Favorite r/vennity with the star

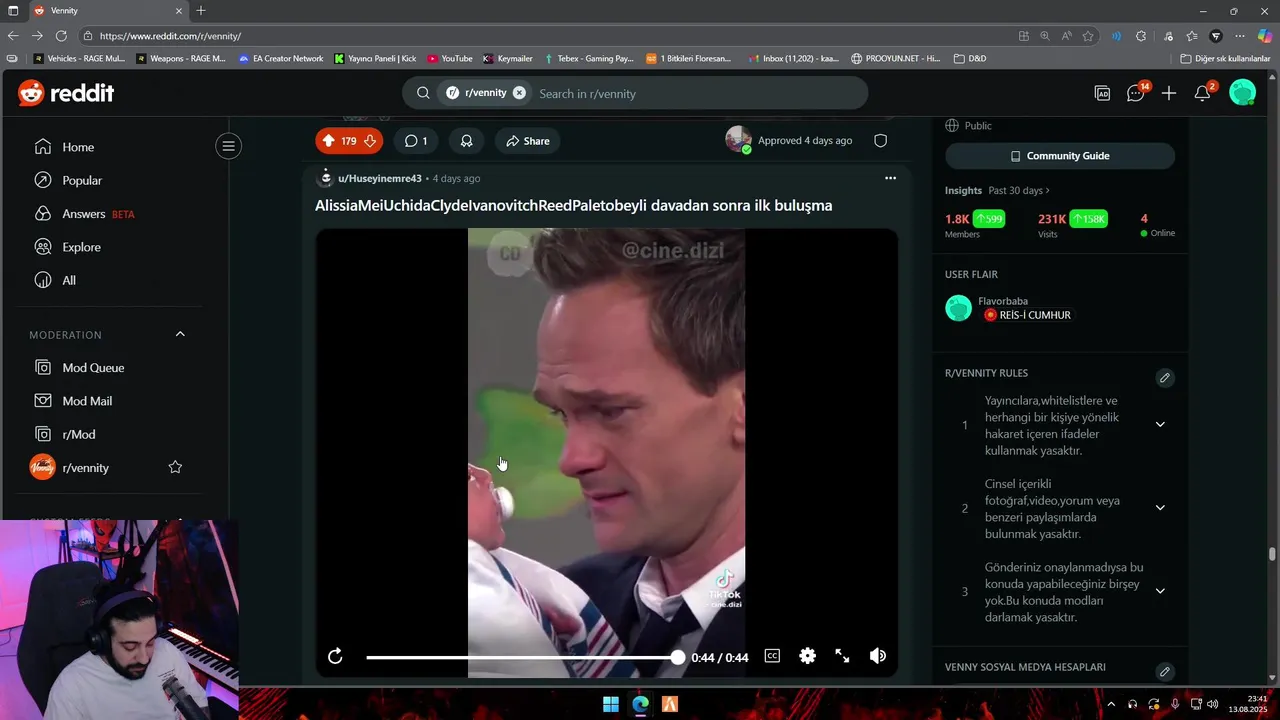tap(175, 467)
